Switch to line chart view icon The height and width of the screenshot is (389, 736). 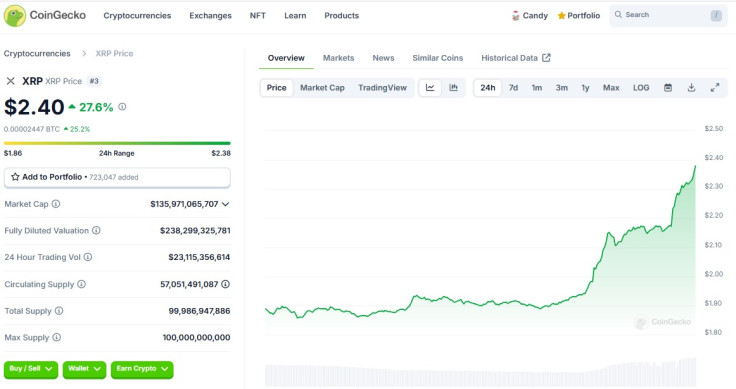coord(430,88)
